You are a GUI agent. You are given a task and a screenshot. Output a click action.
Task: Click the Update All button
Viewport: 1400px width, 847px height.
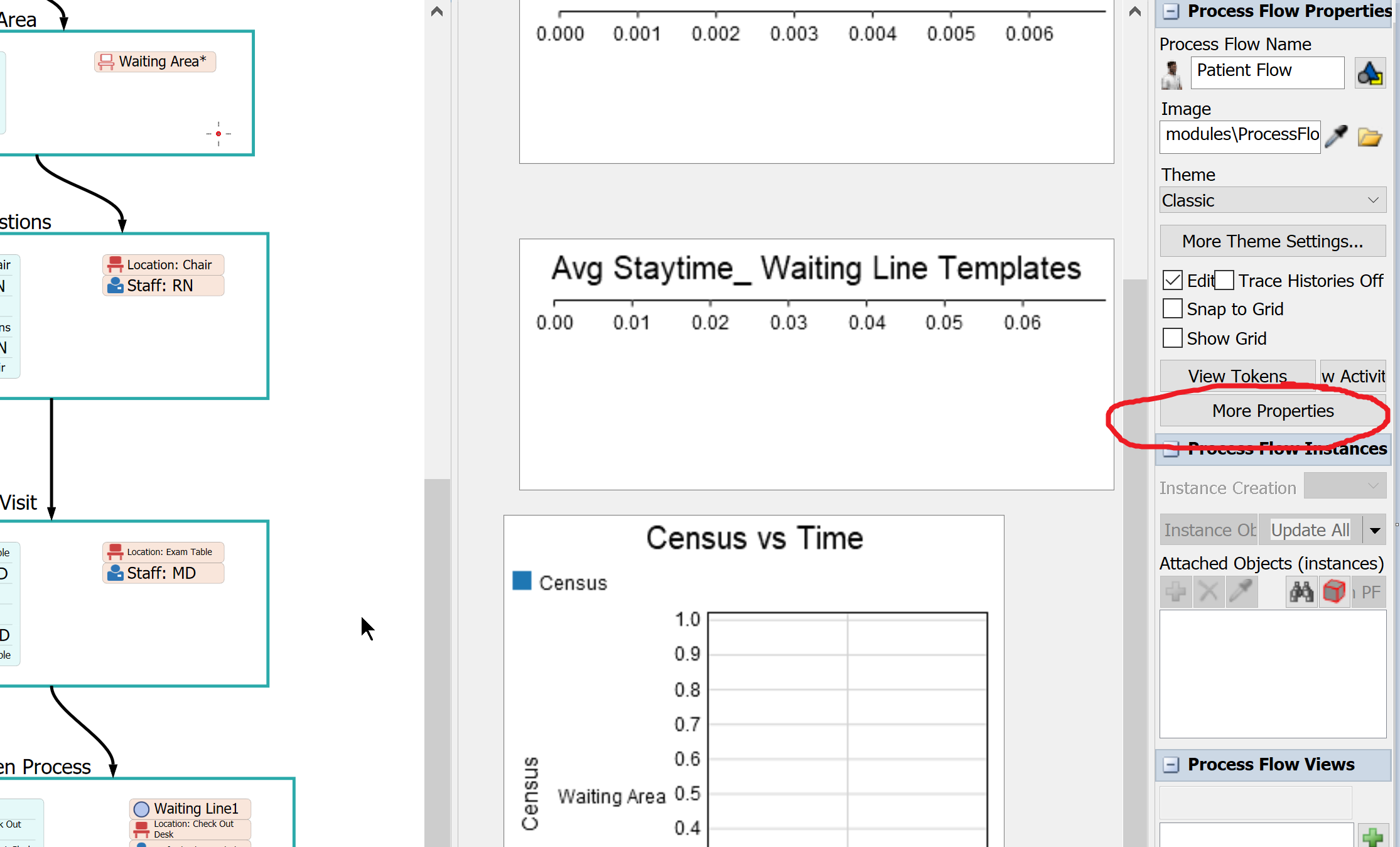coord(1310,530)
